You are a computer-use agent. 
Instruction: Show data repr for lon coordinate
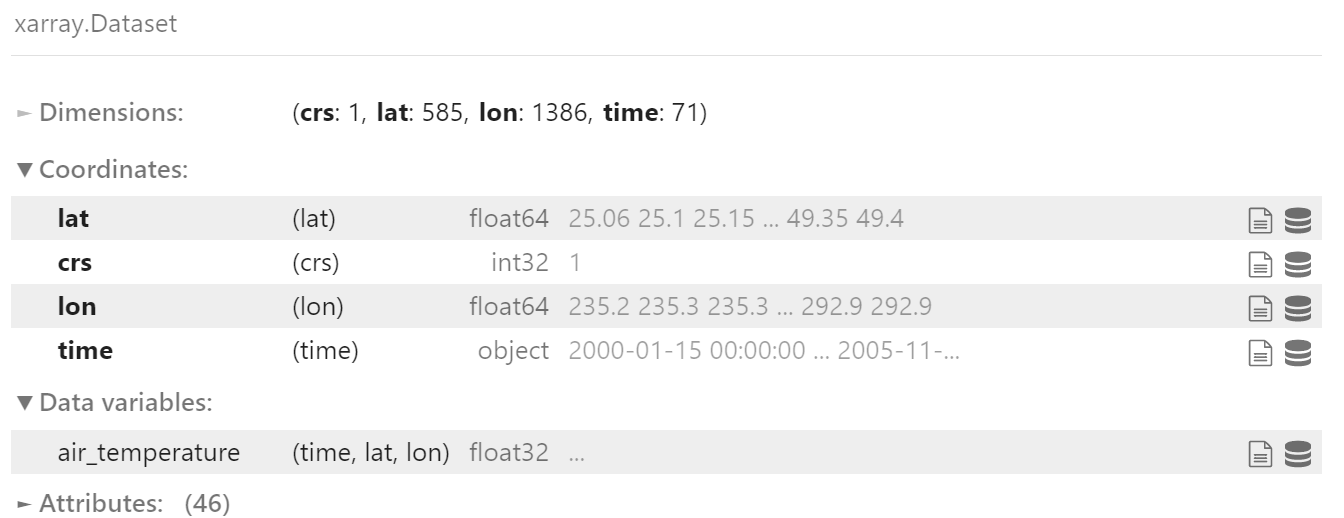[x=1297, y=307]
